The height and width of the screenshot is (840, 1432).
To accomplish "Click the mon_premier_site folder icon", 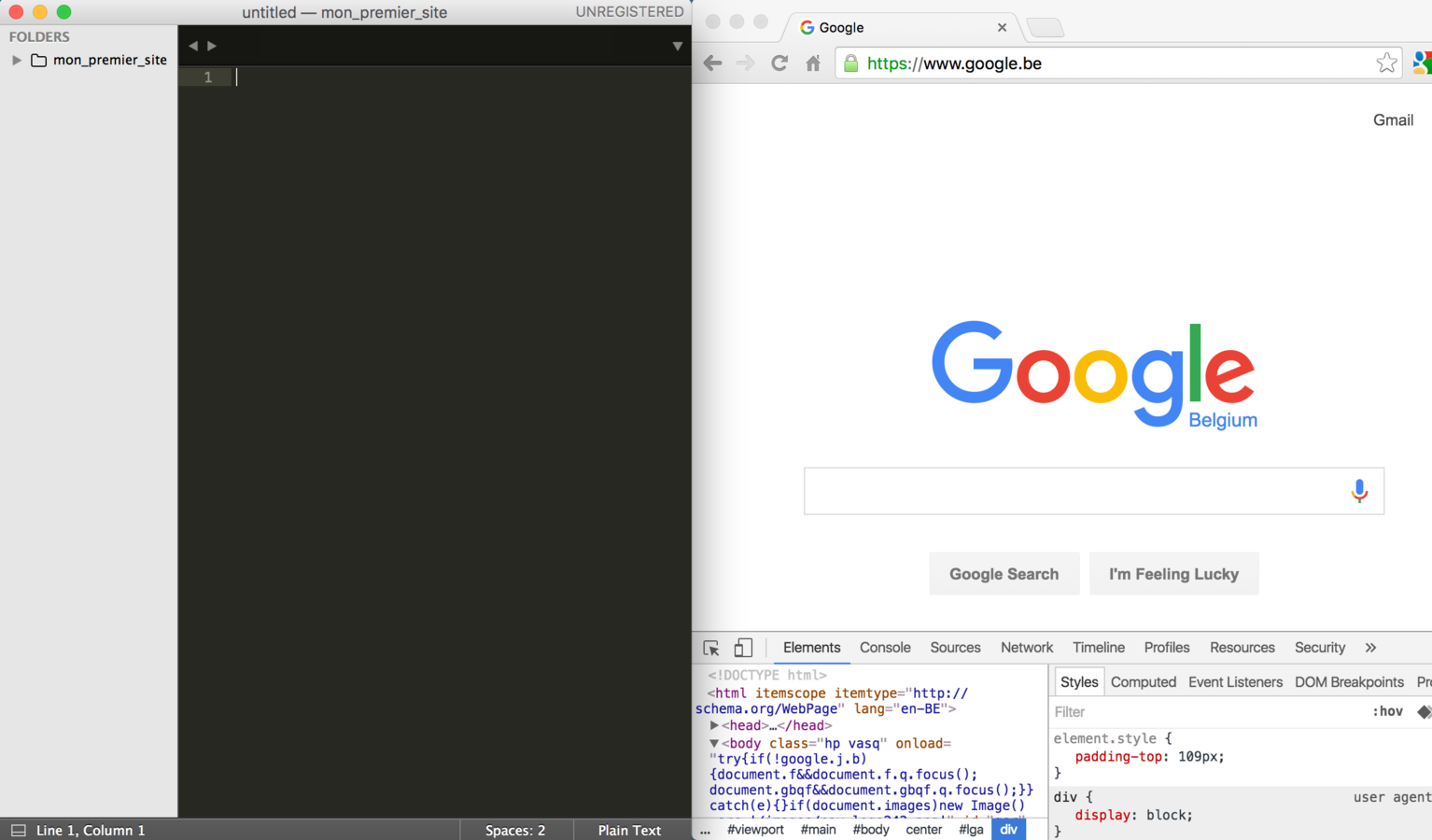I will (x=38, y=60).
